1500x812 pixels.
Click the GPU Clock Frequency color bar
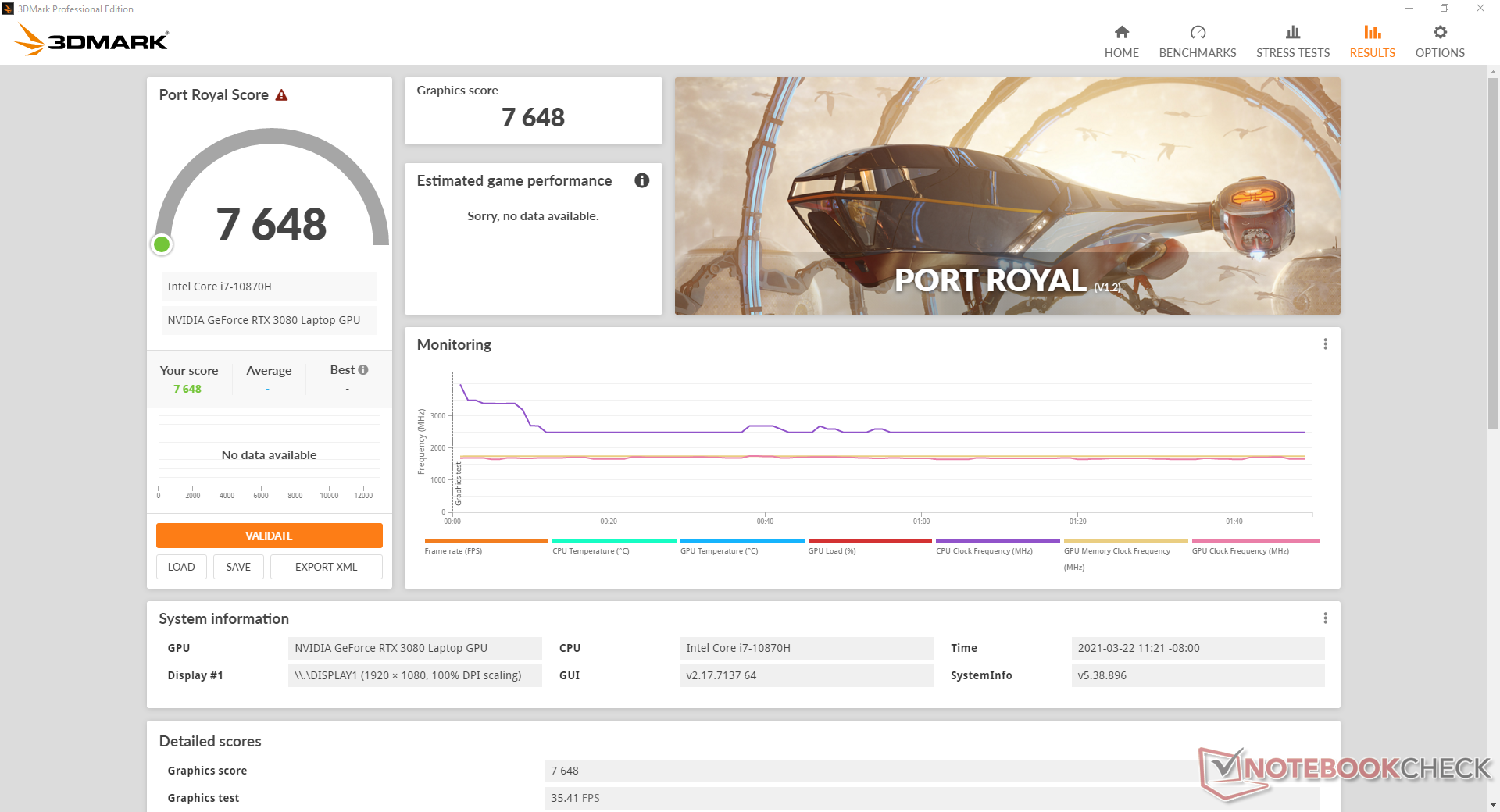tap(1255, 540)
